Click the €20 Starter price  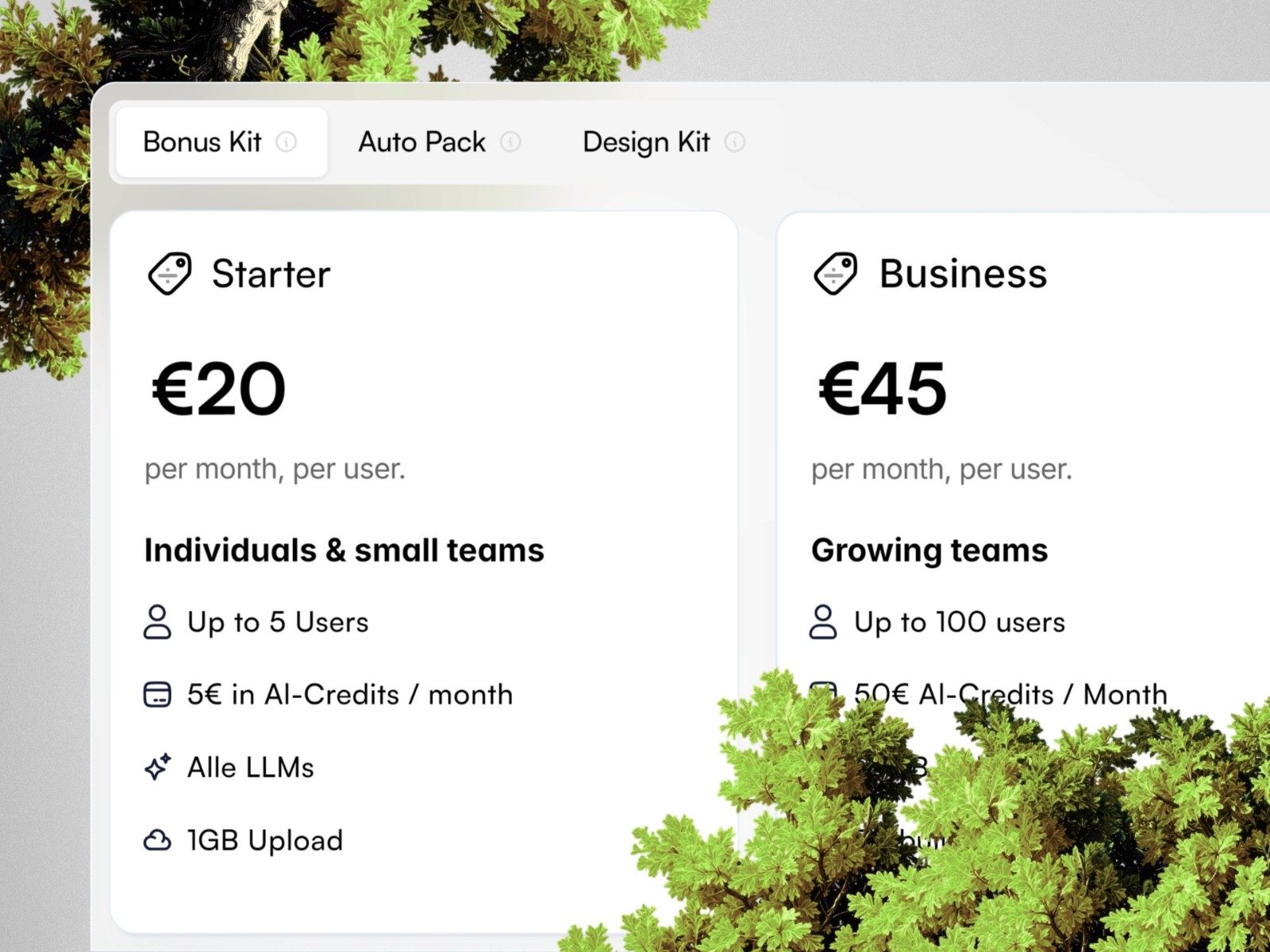(219, 389)
